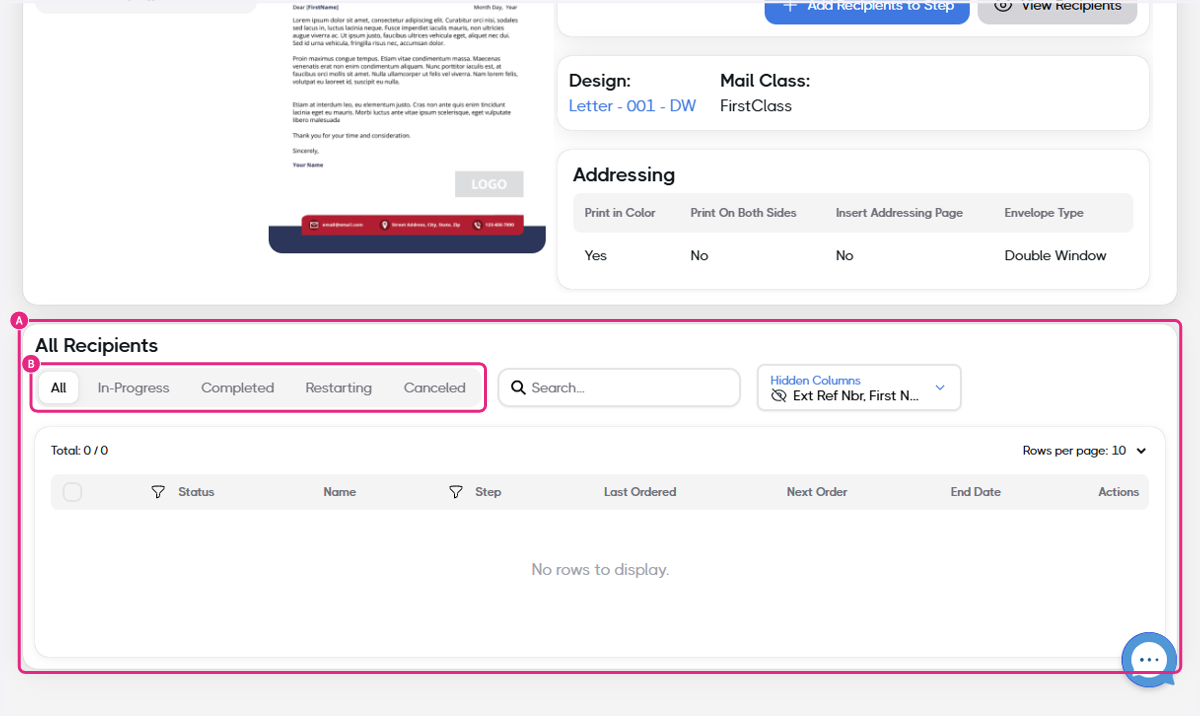The height and width of the screenshot is (716, 1200).
Task: Click the Actions column header
Action: pyautogui.click(x=1119, y=492)
